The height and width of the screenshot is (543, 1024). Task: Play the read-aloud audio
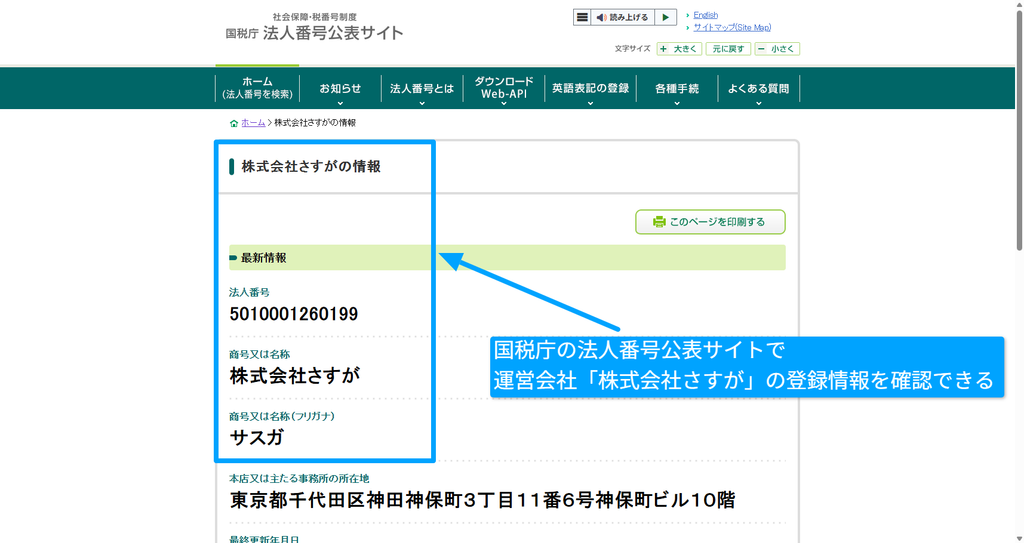(665, 18)
